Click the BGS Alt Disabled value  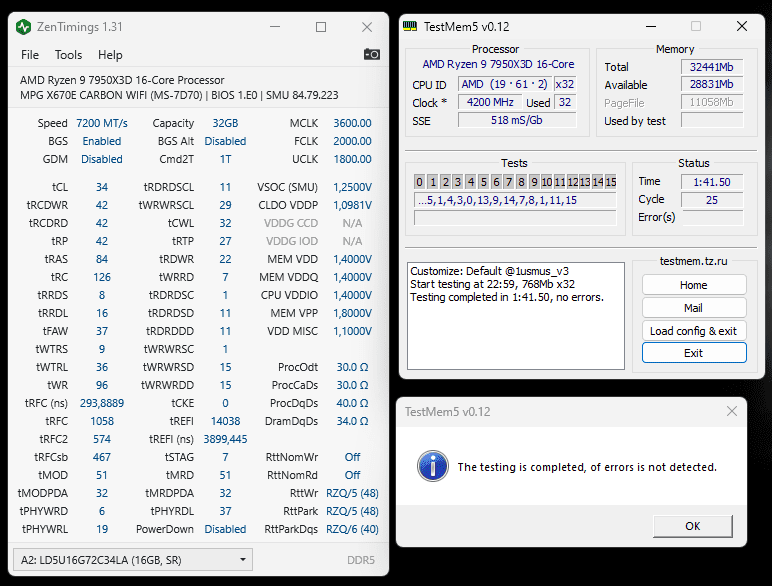coord(225,141)
